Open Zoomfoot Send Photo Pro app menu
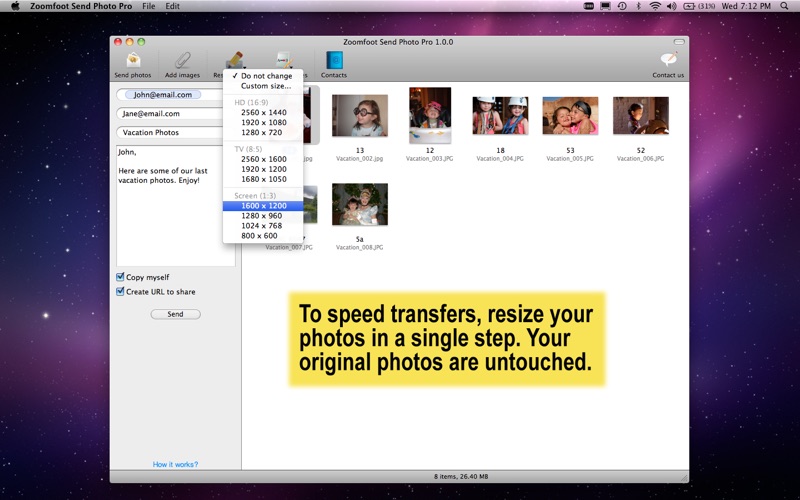Screen dimensions: 800x500 point(81,6)
